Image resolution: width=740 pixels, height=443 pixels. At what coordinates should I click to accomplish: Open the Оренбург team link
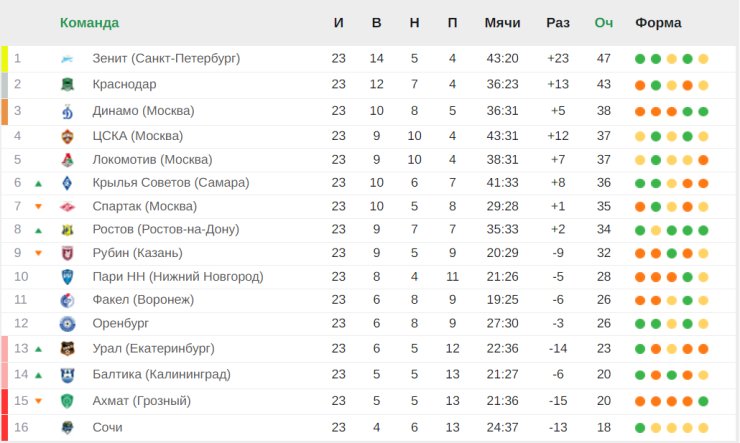pos(120,323)
